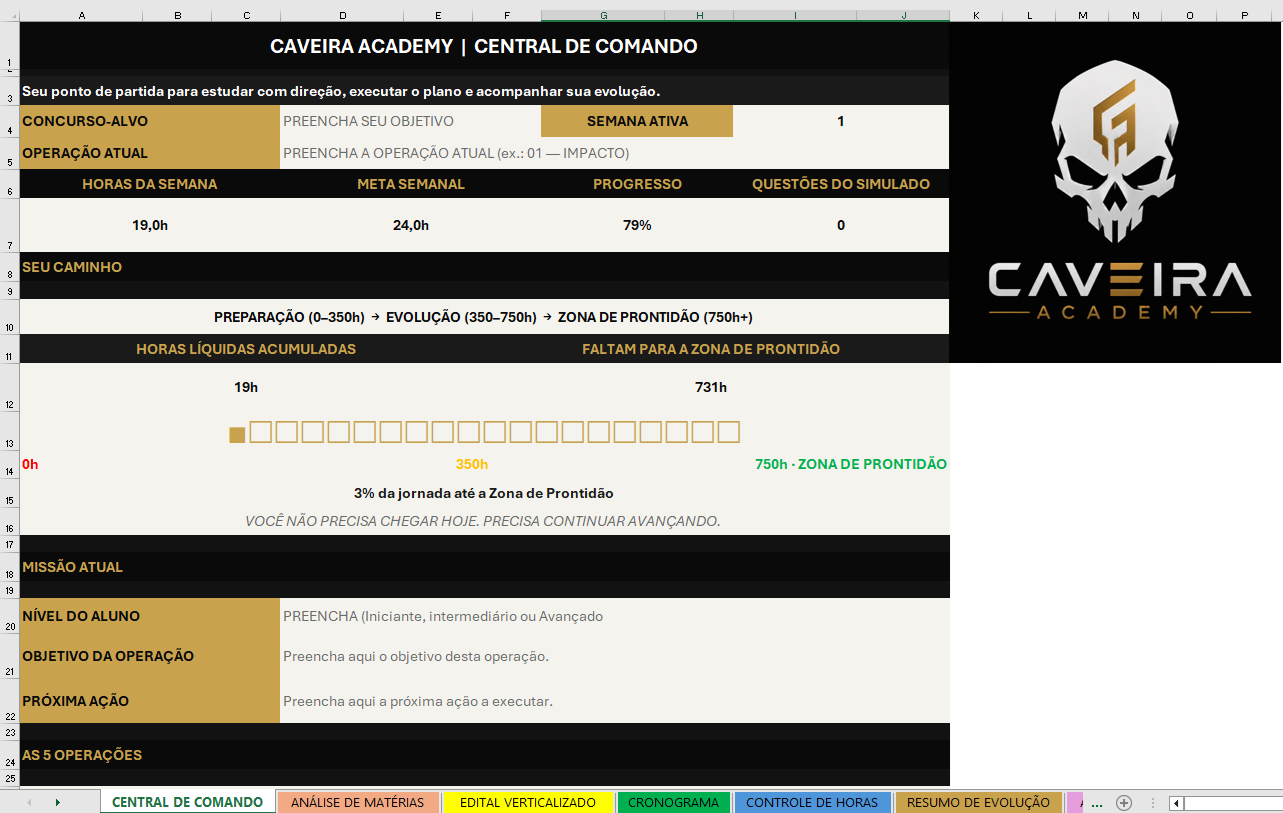Click the green '750h · ZONA DE PRONTIDÃO' label
1283x813 pixels.
pyautogui.click(x=851, y=464)
